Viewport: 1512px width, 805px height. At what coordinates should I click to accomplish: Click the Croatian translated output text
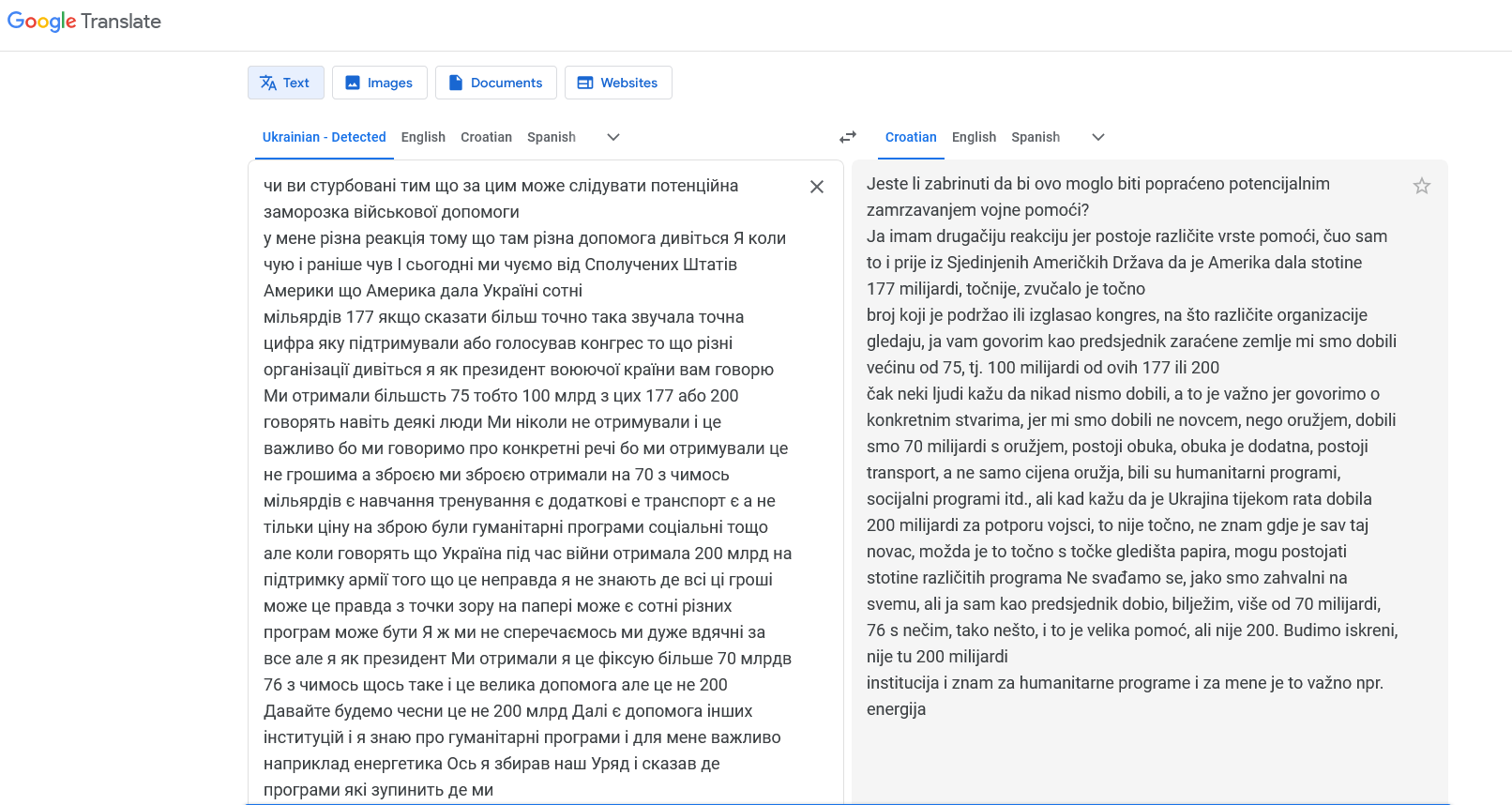pyautogui.click(x=1126, y=420)
